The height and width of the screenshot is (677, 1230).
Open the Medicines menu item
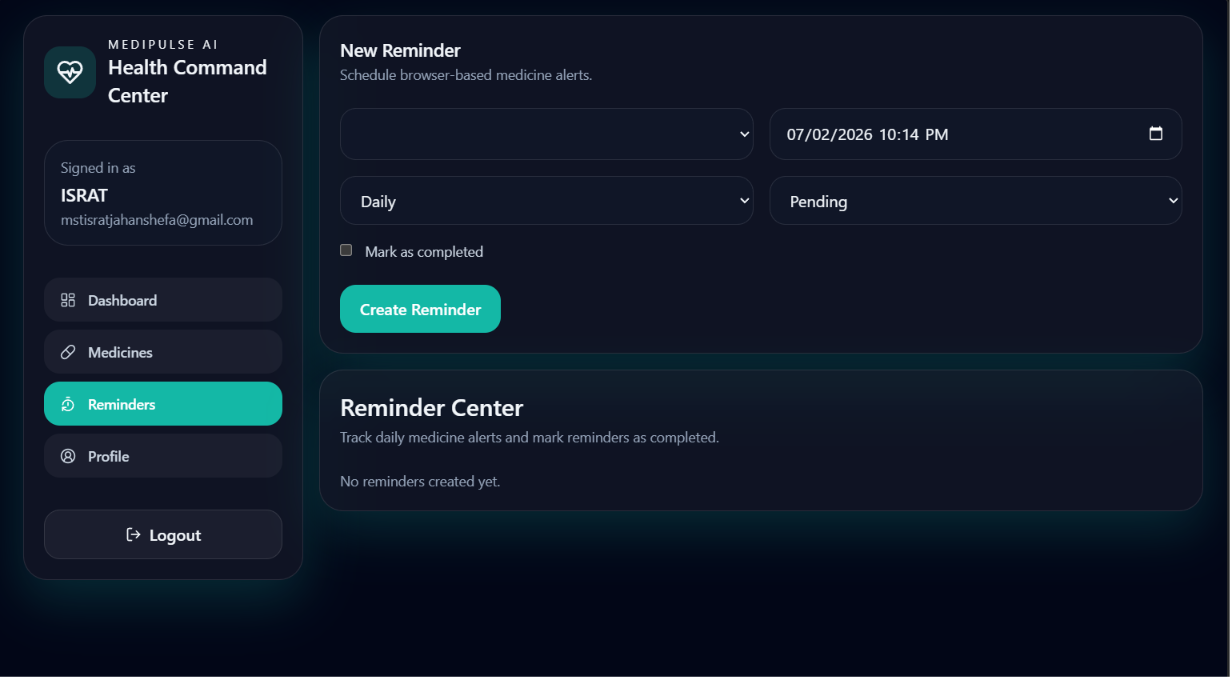(163, 352)
